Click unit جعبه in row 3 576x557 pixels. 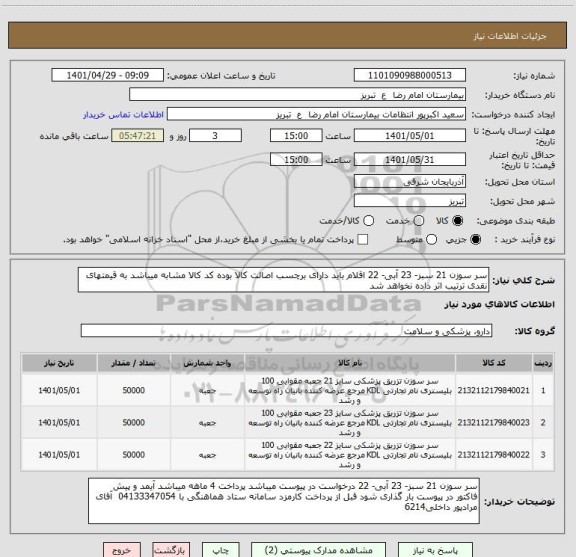(208, 455)
